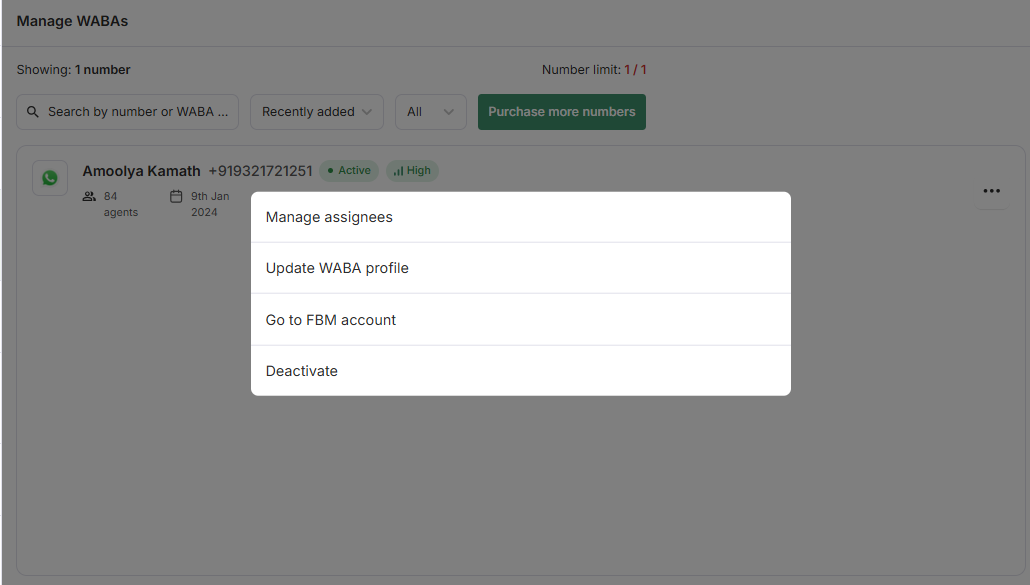The width and height of the screenshot is (1030, 585).
Task: Click the green dot in Active badge
Action: point(331,171)
